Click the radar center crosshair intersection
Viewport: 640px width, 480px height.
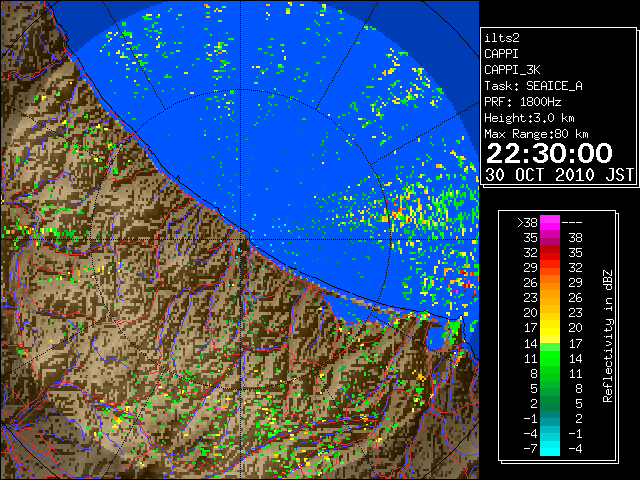[241, 240]
